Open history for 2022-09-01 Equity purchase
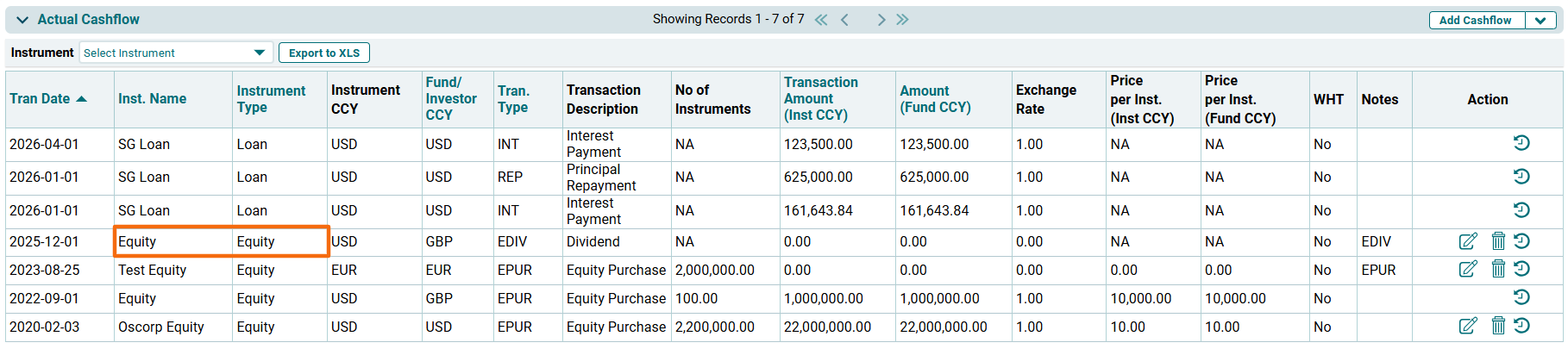Image resolution: width=1568 pixels, height=349 pixels. coord(1521,297)
